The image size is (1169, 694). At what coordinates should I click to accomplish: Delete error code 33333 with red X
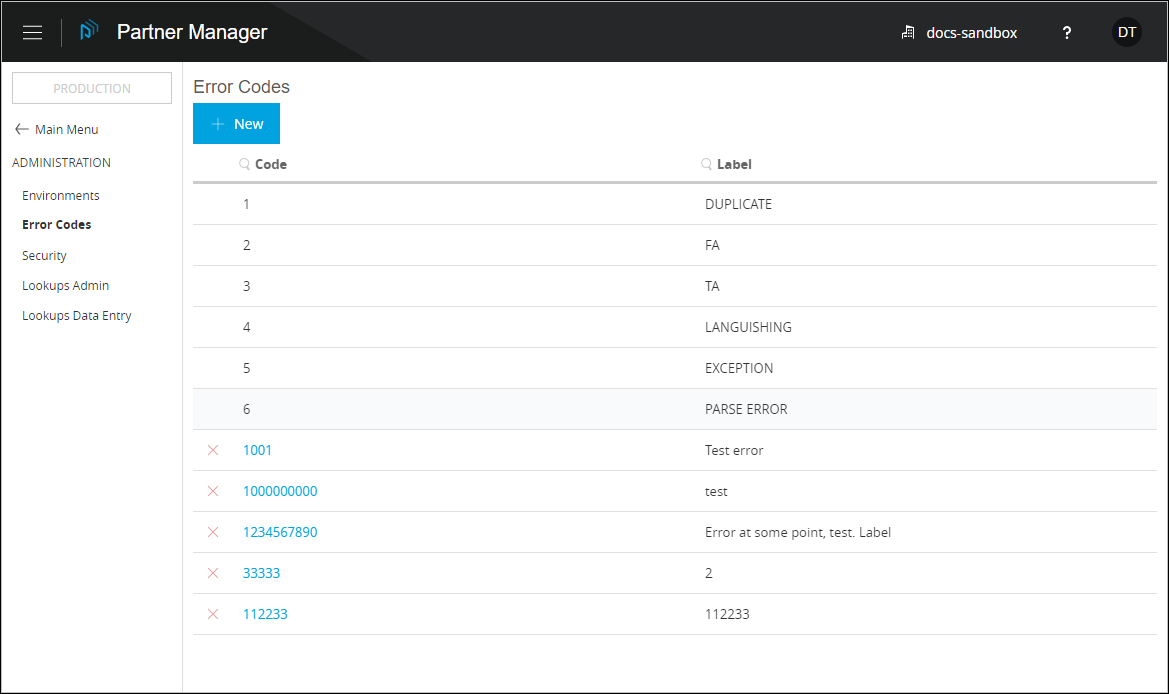point(213,573)
